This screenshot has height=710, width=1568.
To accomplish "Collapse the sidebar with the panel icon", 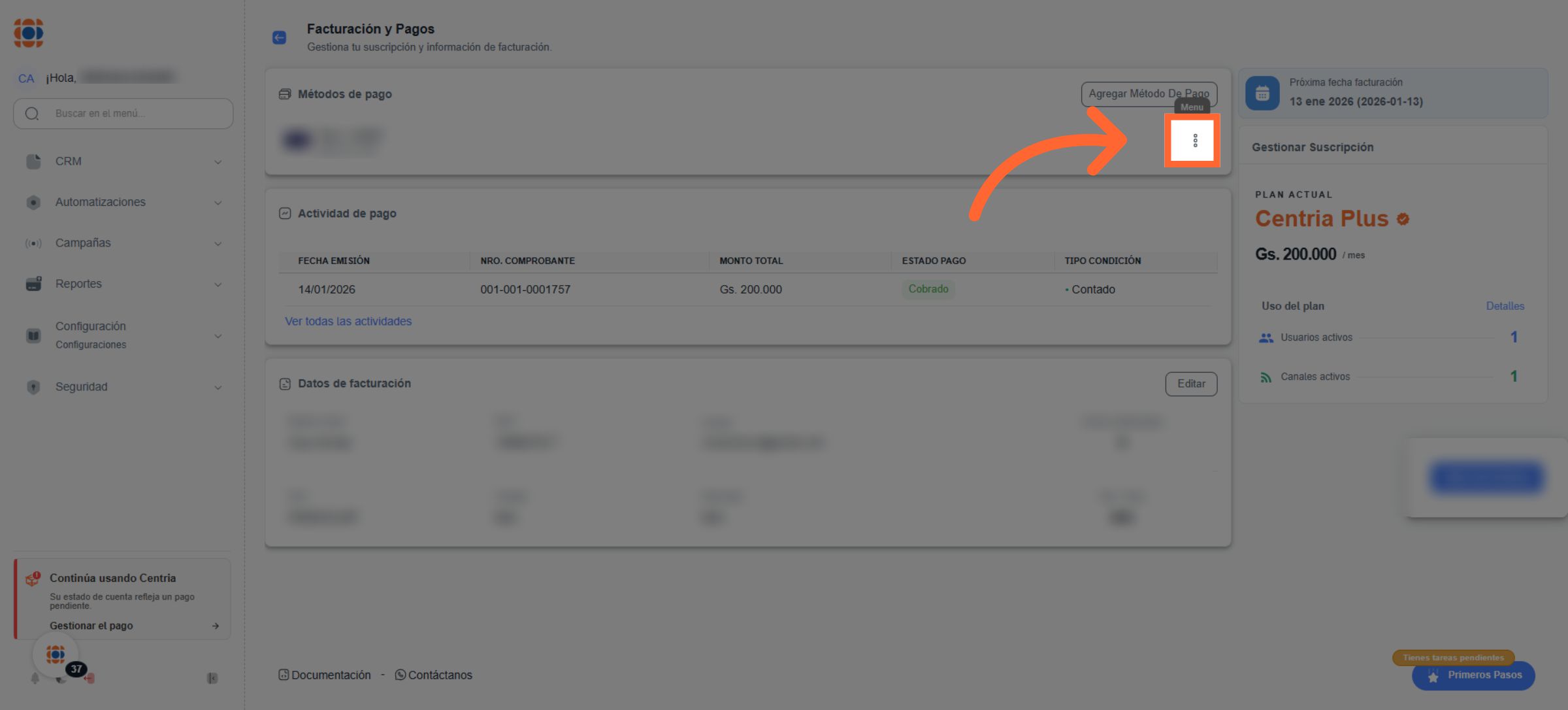I will click(212, 678).
